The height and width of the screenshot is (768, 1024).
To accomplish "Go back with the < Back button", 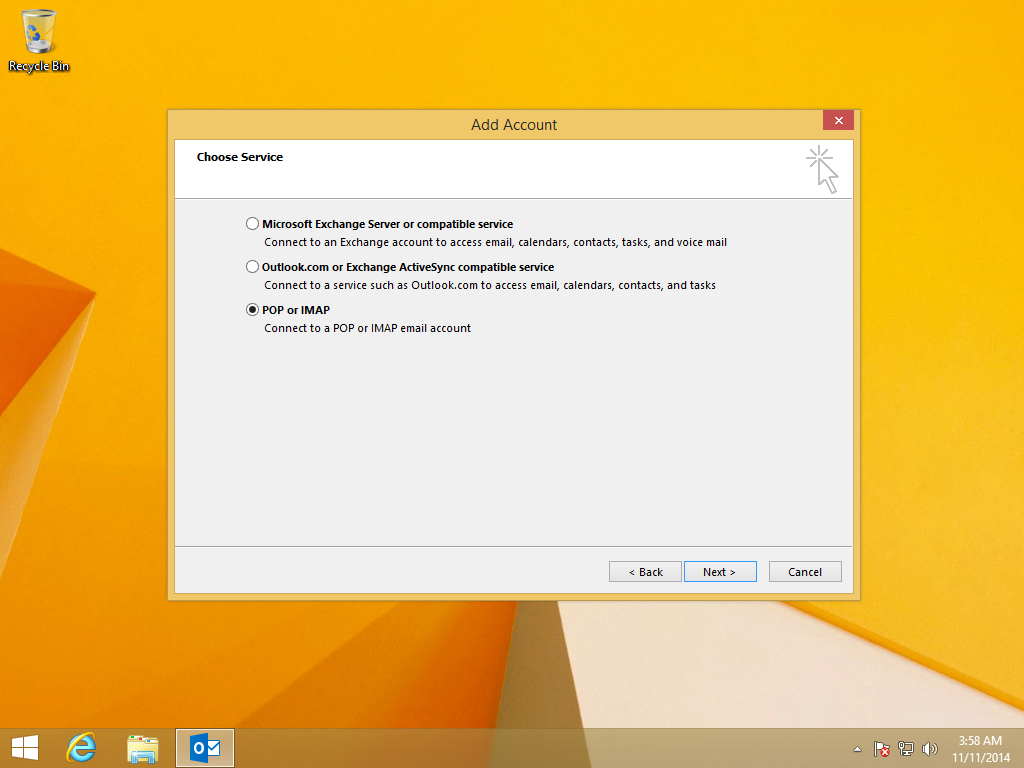I will [645, 571].
